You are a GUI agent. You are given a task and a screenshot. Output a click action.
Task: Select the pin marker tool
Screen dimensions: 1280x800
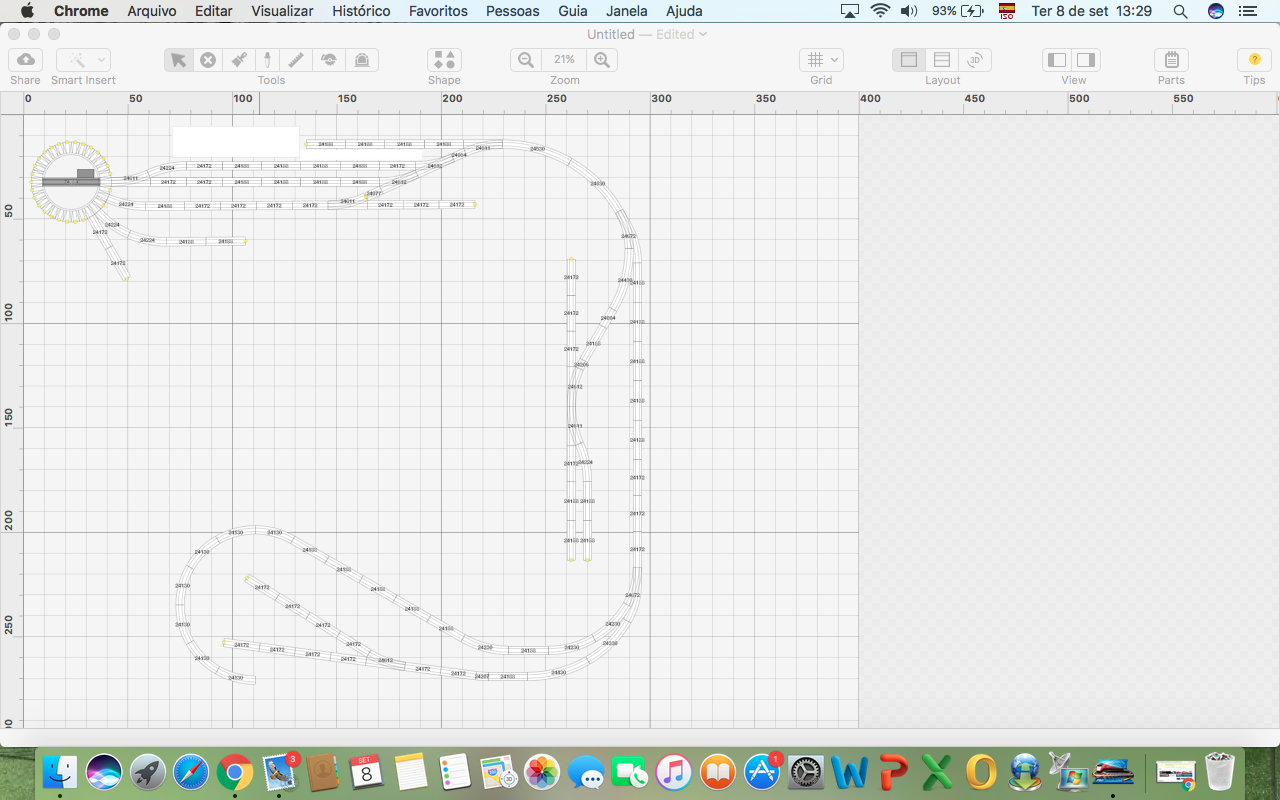tap(268, 60)
